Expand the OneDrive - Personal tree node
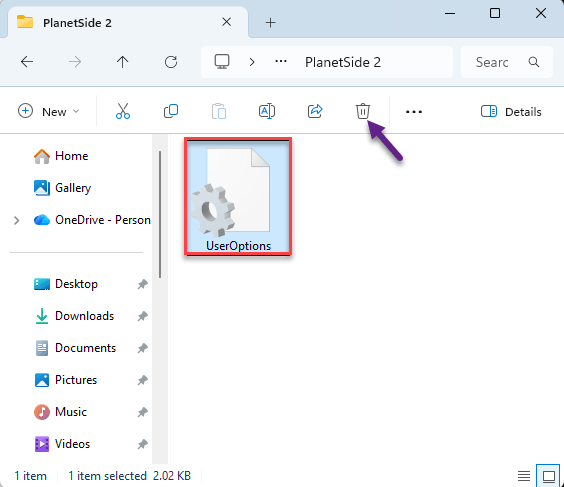Viewport: 564px width, 487px height. click(x=17, y=220)
